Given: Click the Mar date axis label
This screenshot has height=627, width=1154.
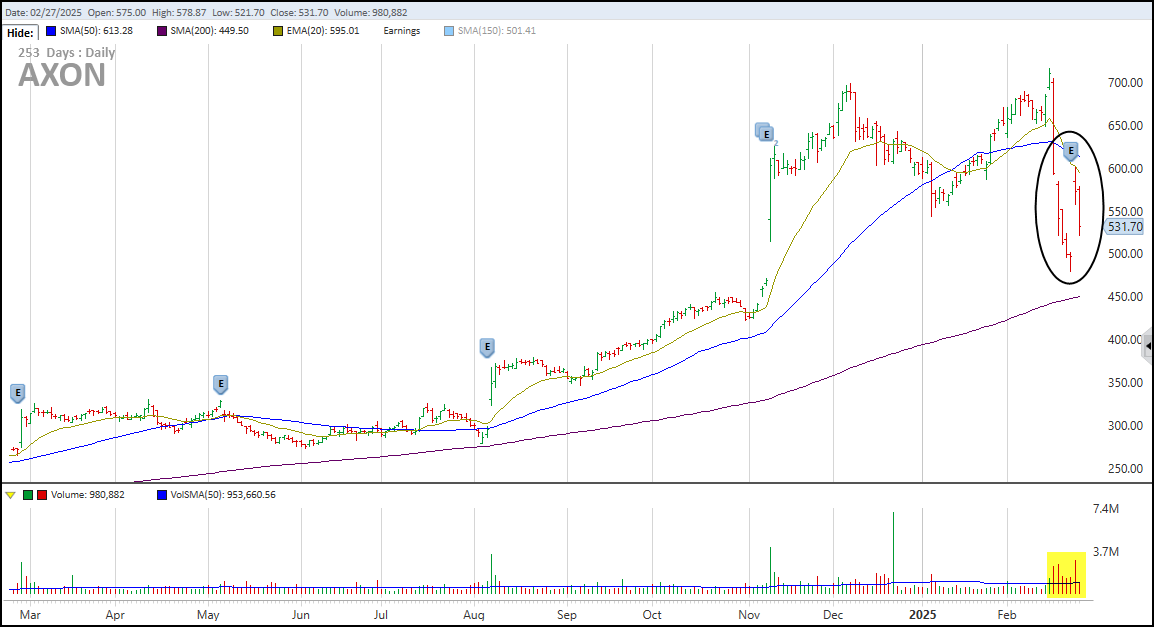Looking at the screenshot, I should pyautogui.click(x=30, y=614).
